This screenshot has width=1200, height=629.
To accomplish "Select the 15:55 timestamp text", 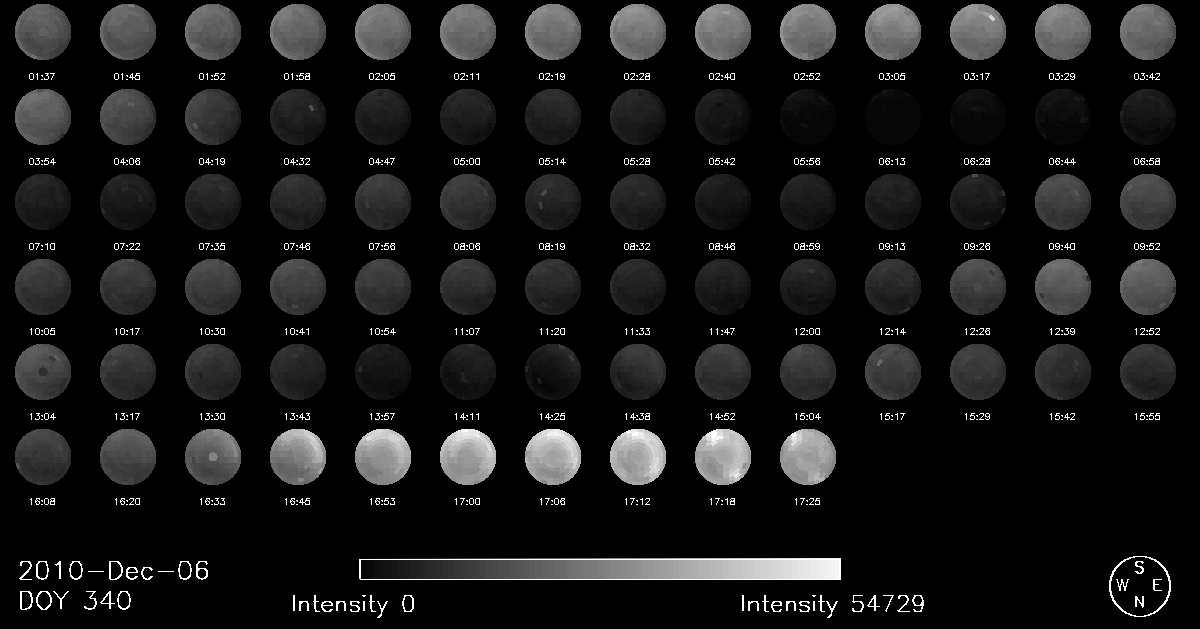I will pyautogui.click(x=1148, y=415).
